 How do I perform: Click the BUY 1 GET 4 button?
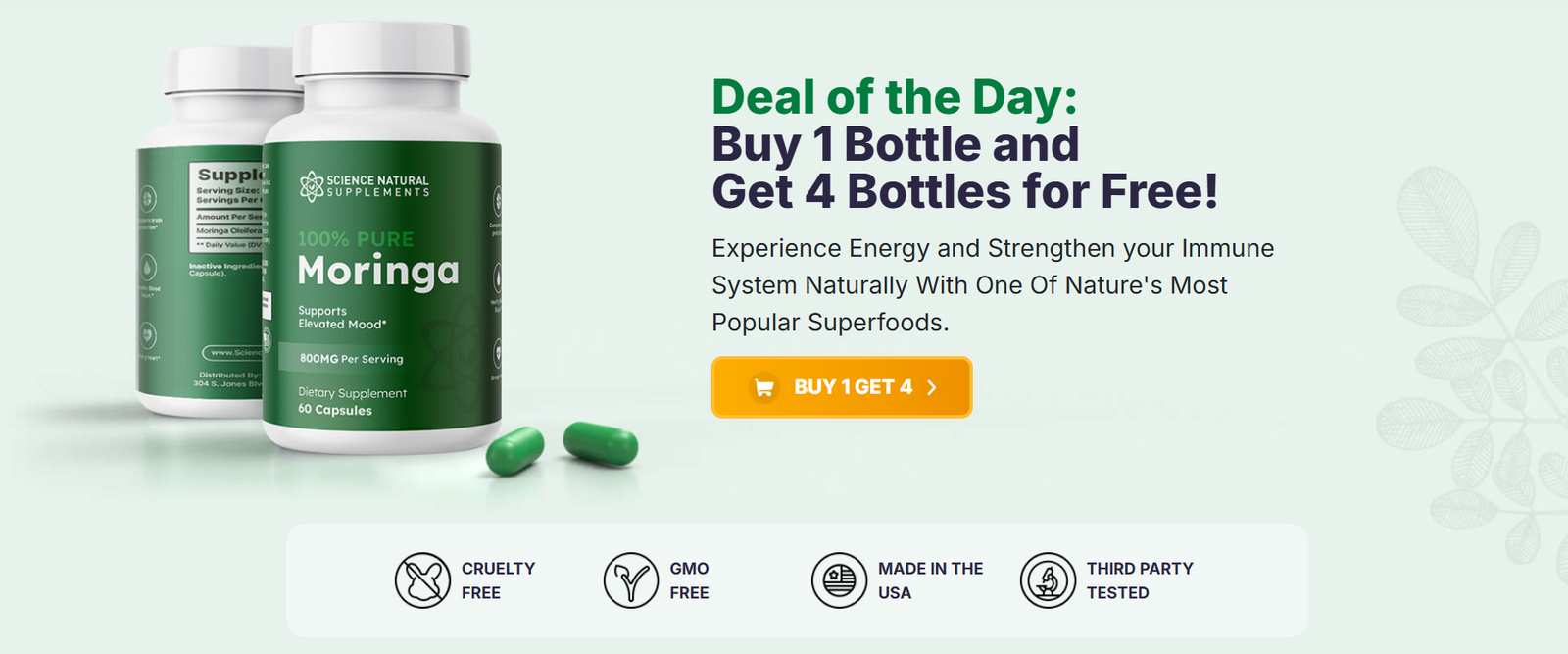tap(842, 387)
